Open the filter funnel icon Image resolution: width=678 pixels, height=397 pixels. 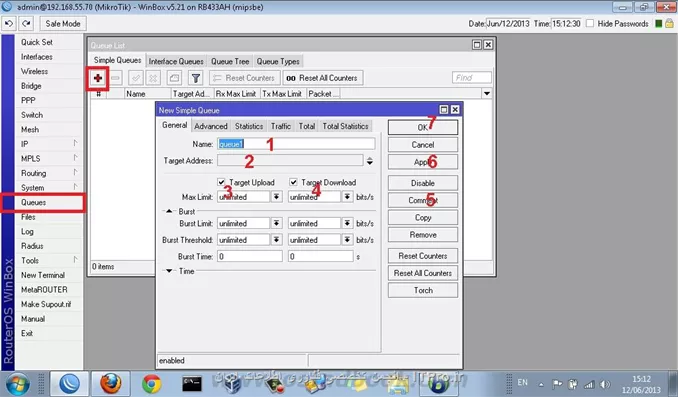point(196,78)
